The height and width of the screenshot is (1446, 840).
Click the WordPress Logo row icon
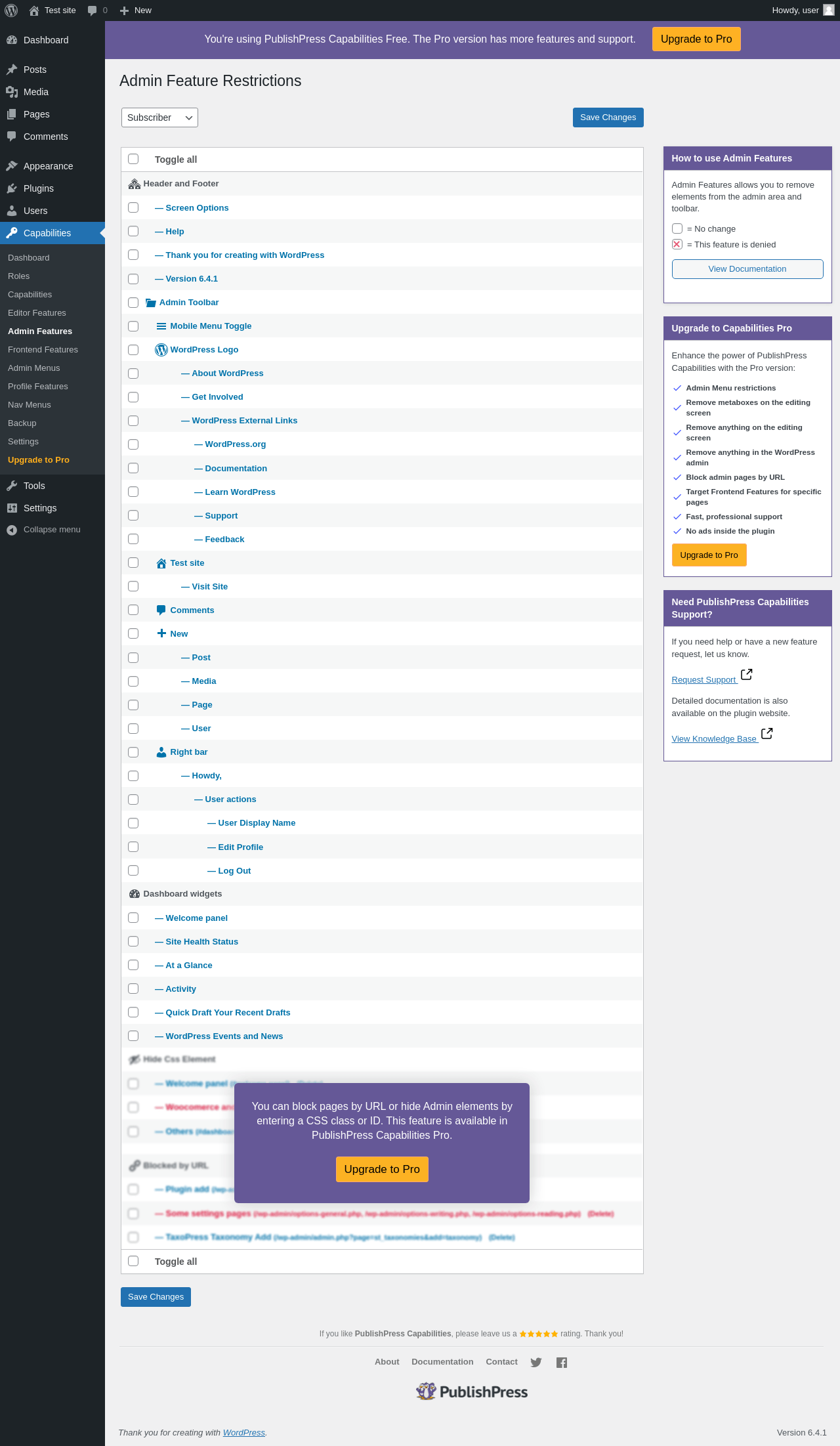point(161,350)
